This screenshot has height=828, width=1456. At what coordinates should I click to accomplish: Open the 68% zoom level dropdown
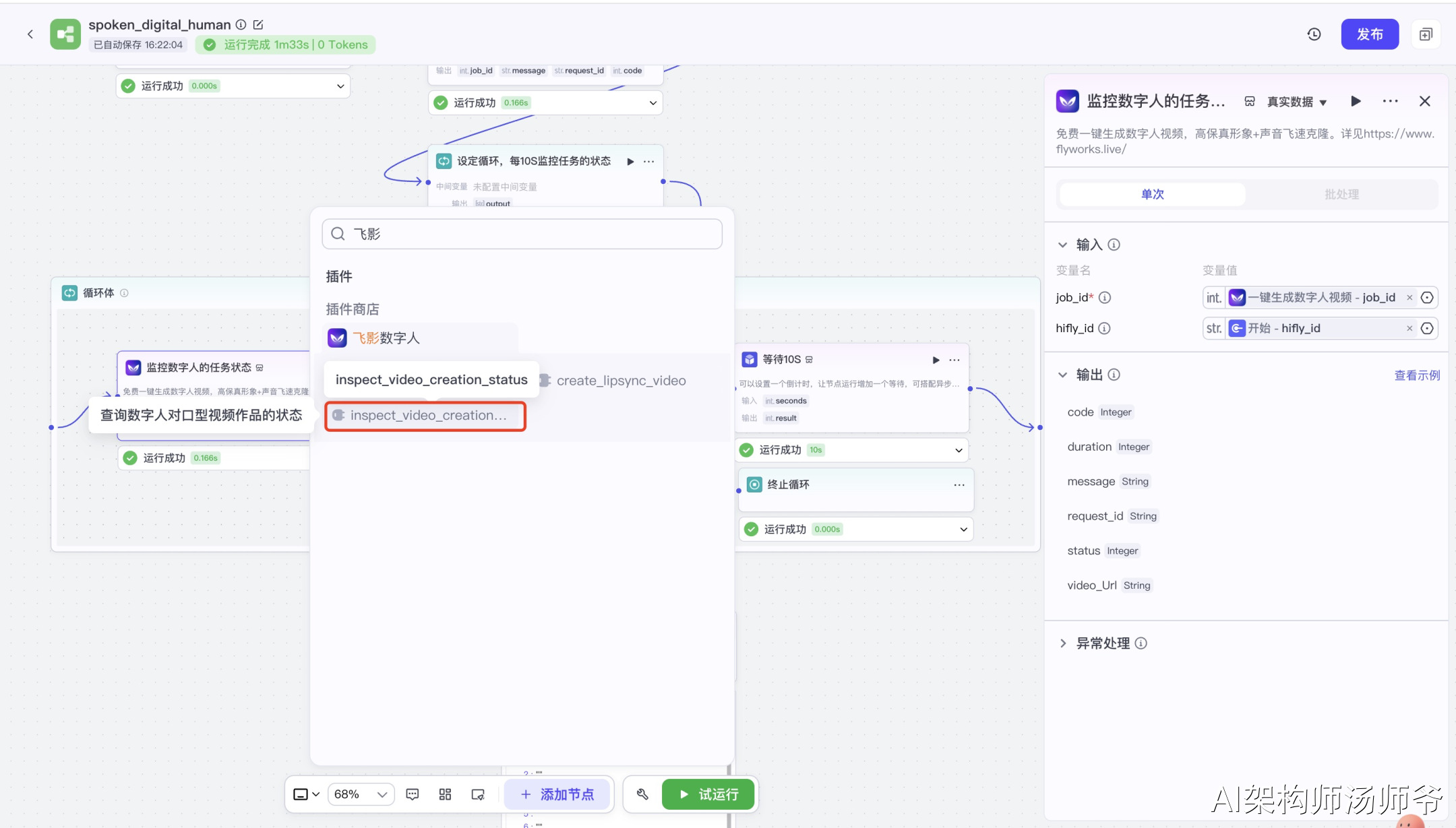[361, 794]
